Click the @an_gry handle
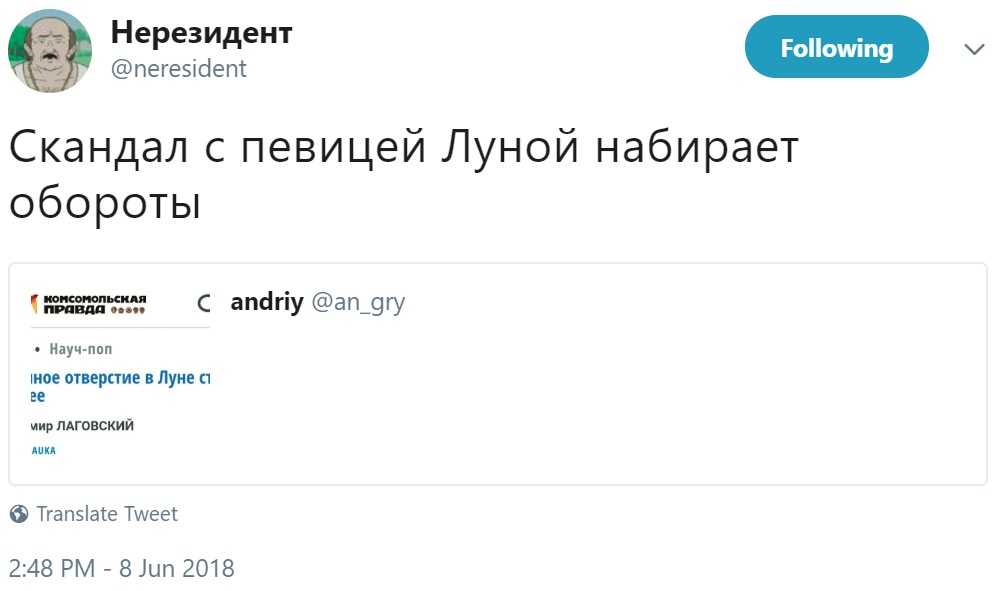The height and width of the screenshot is (591, 997). coord(358,303)
